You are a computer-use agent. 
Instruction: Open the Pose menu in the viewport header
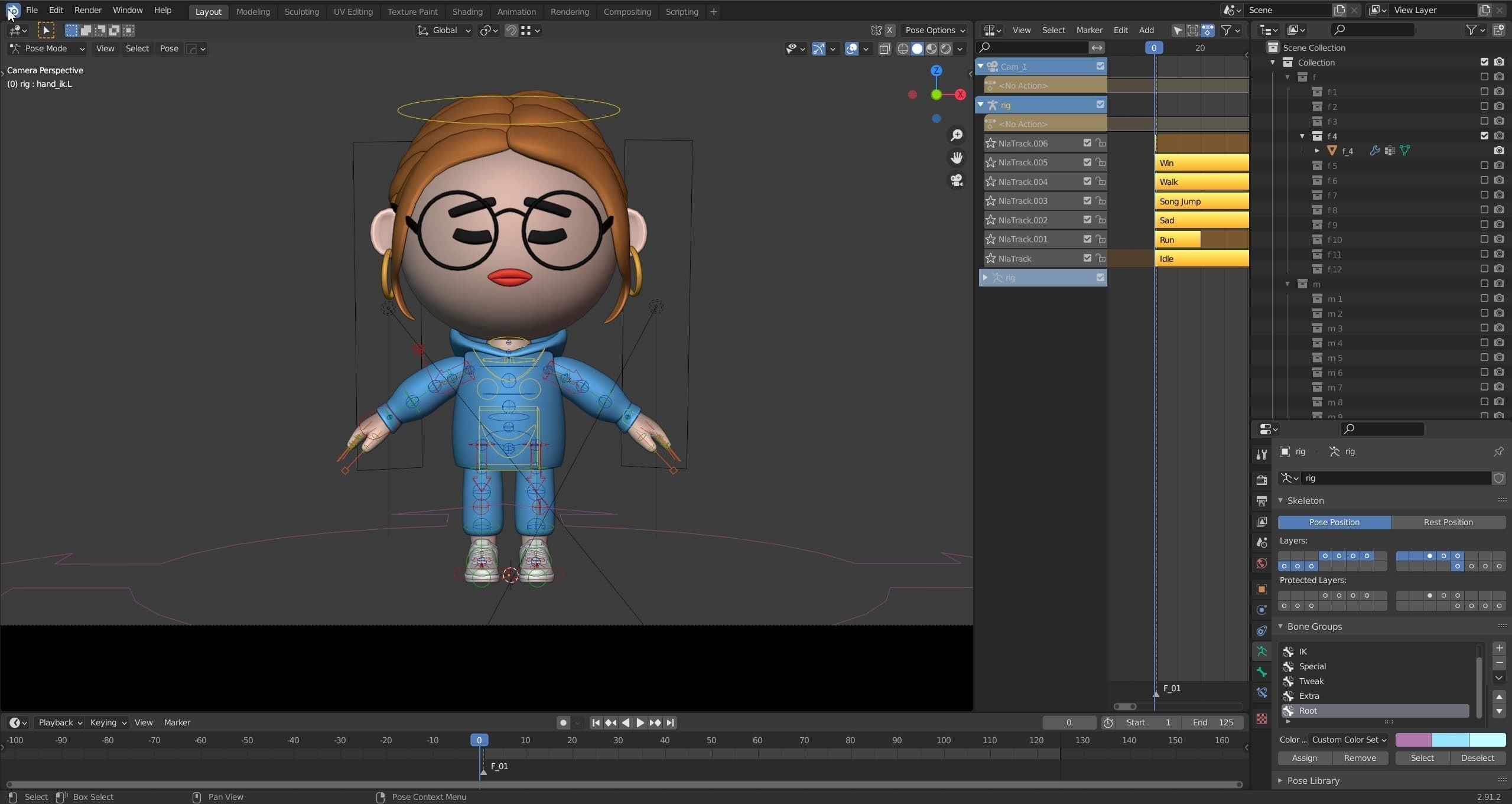[169, 48]
